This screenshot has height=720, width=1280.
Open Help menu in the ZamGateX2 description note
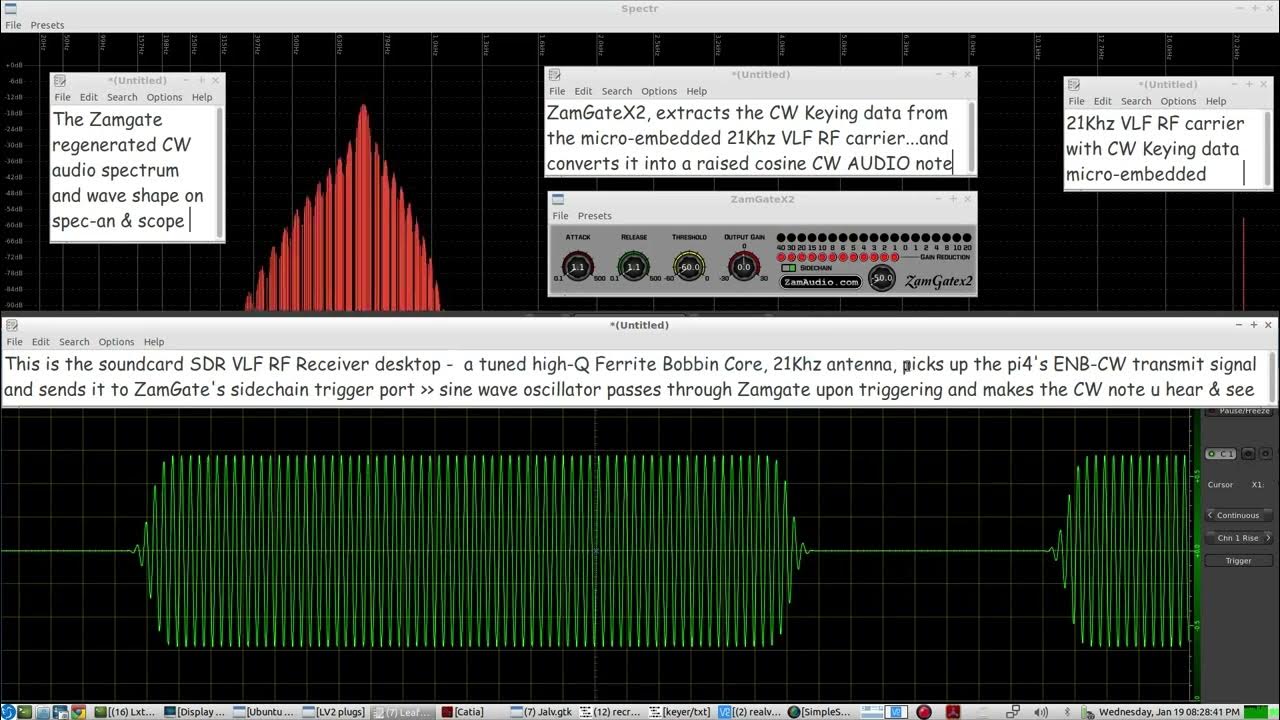(x=697, y=91)
